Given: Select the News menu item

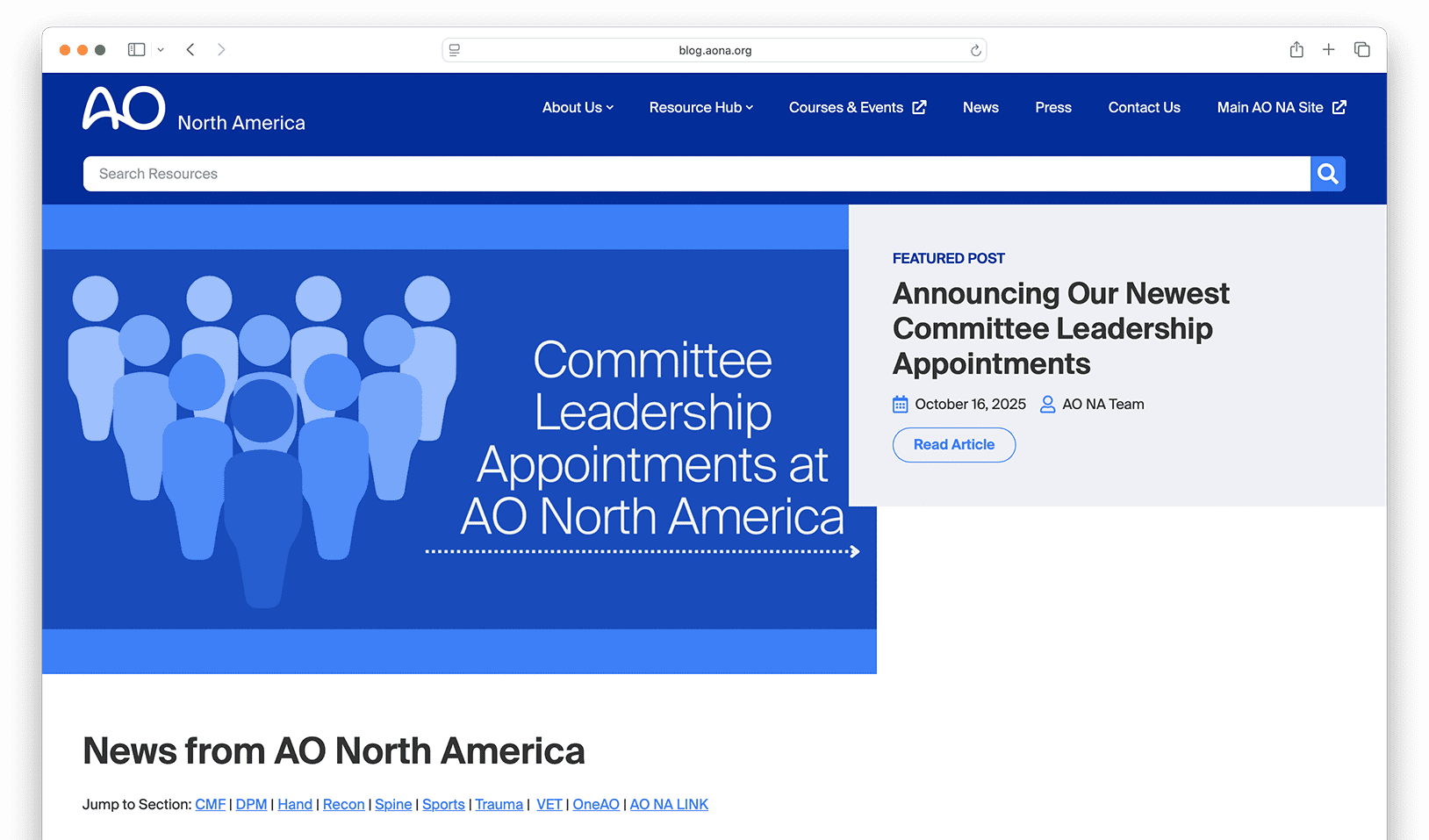Looking at the screenshot, I should [980, 107].
